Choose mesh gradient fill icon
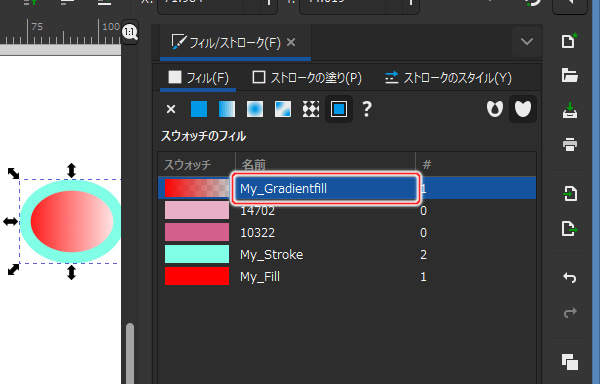Screen dimensions: 600x384 click(x=283, y=109)
